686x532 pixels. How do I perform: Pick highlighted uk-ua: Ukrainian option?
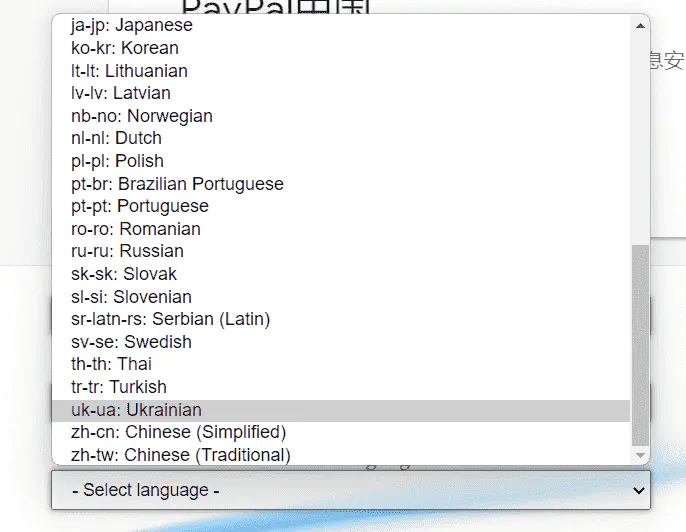[341, 410]
